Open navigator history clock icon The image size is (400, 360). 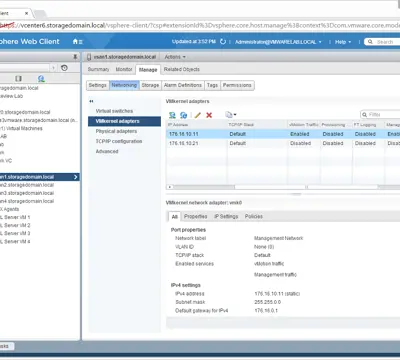(64, 68)
